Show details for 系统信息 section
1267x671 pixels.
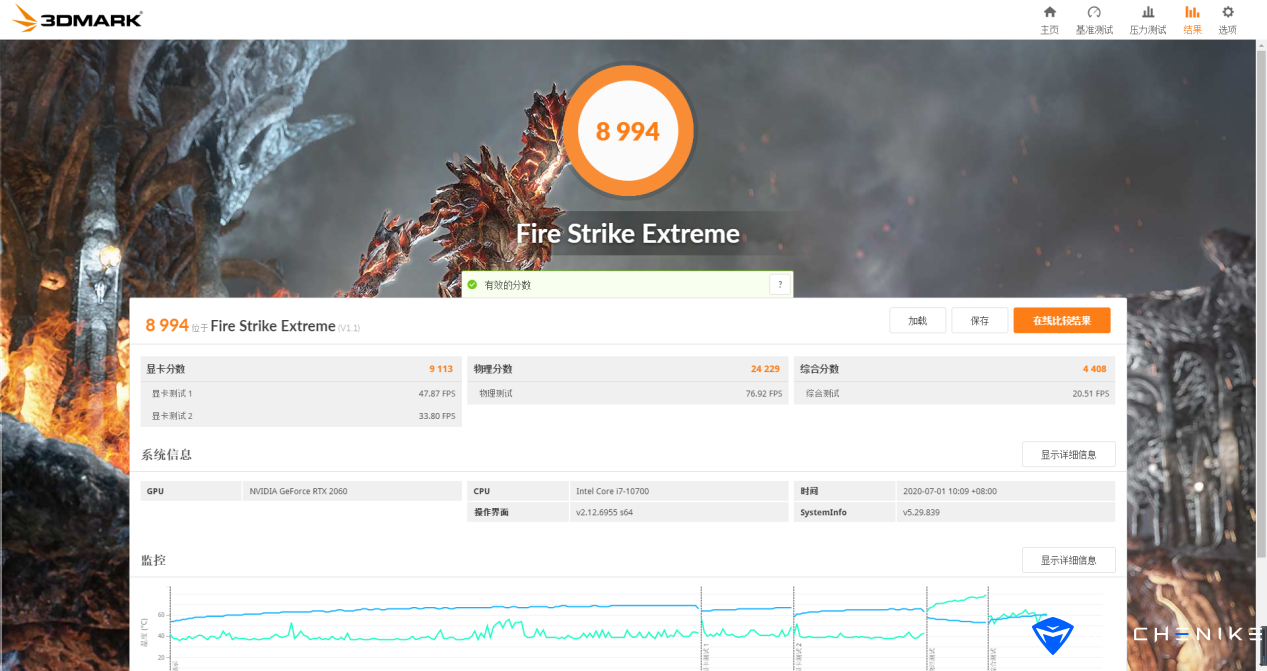[x=1068, y=454]
